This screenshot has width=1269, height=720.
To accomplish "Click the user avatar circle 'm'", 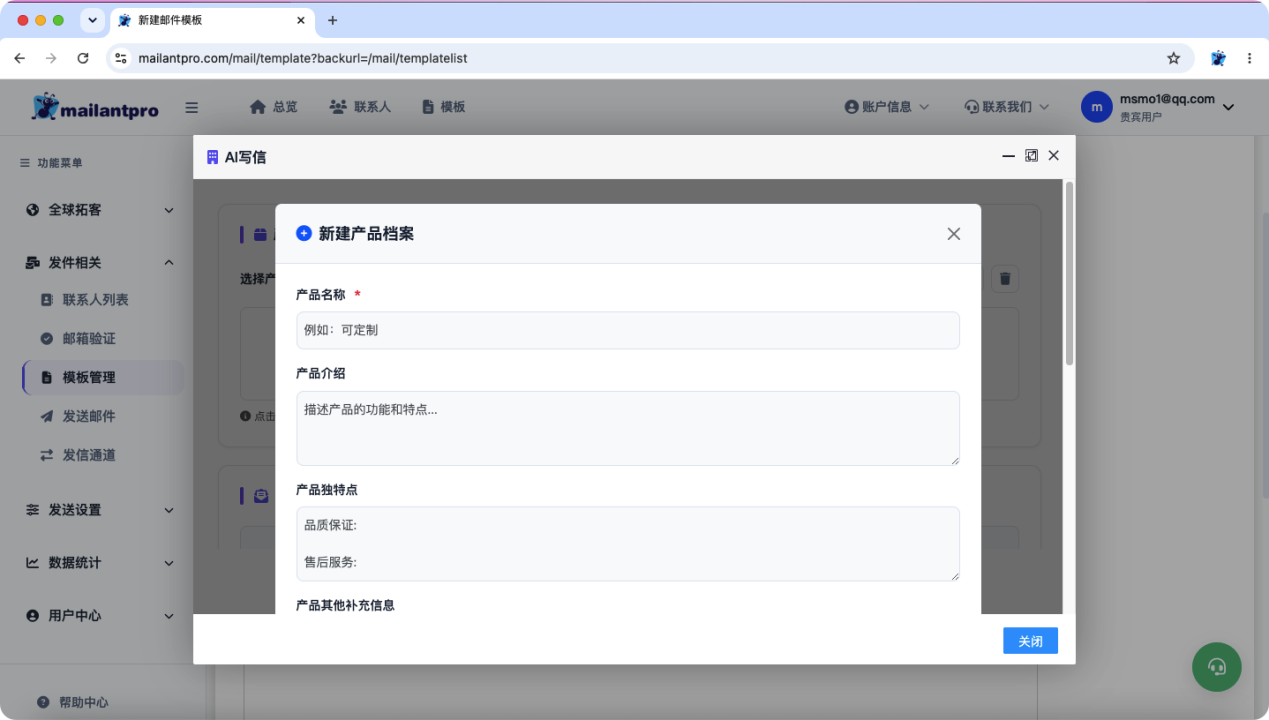I will tap(1097, 107).
